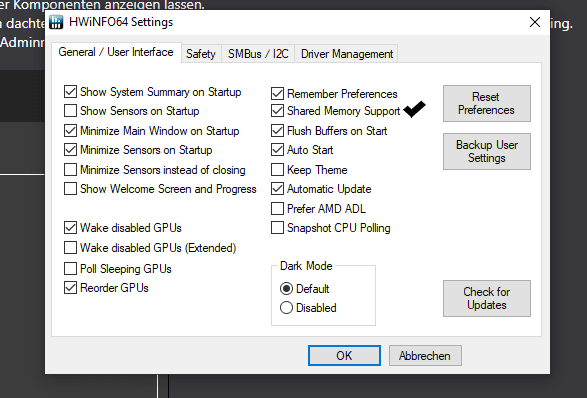Click the HWiNFO64 title bar app icon

(x=56, y=22)
